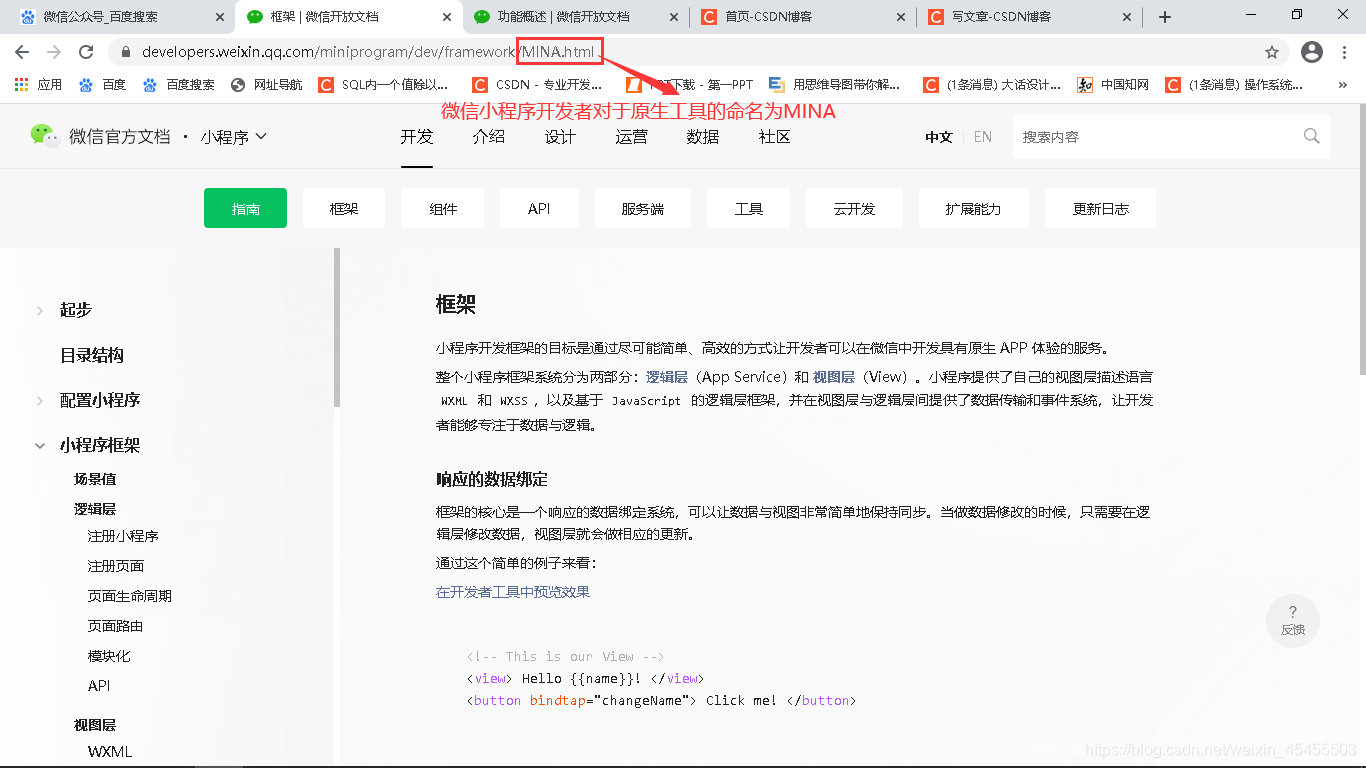Select the 运营 top navigation item
The height and width of the screenshot is (768, 1366).
(632, 137)
